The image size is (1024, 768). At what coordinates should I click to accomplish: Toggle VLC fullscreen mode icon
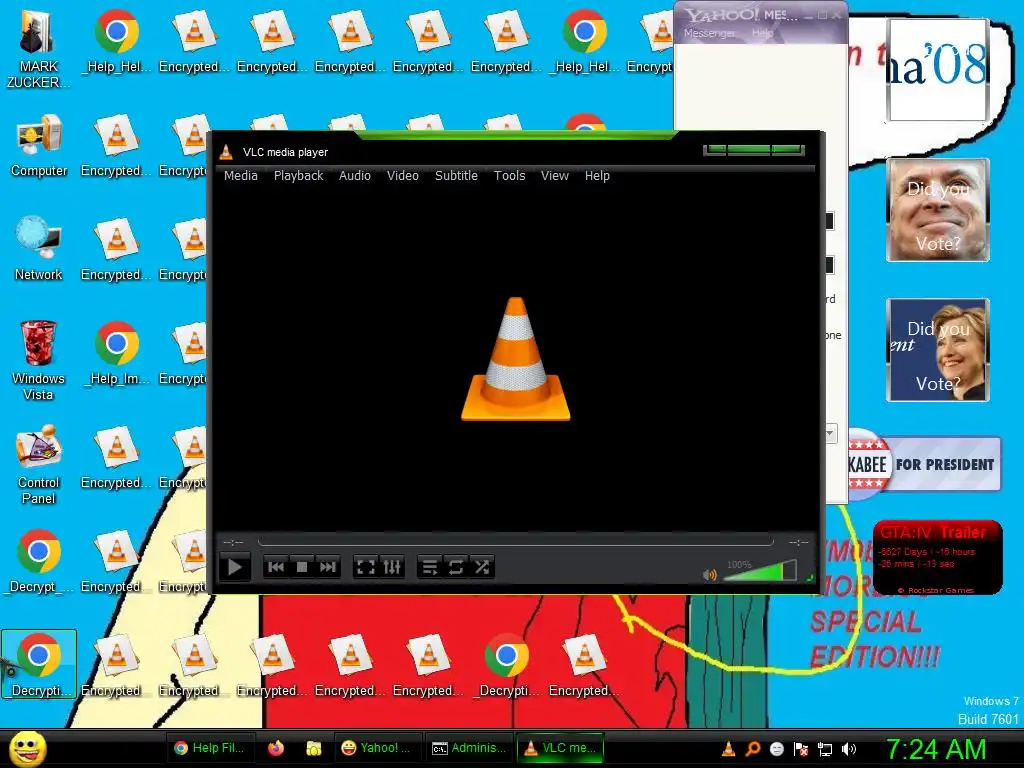366,567
